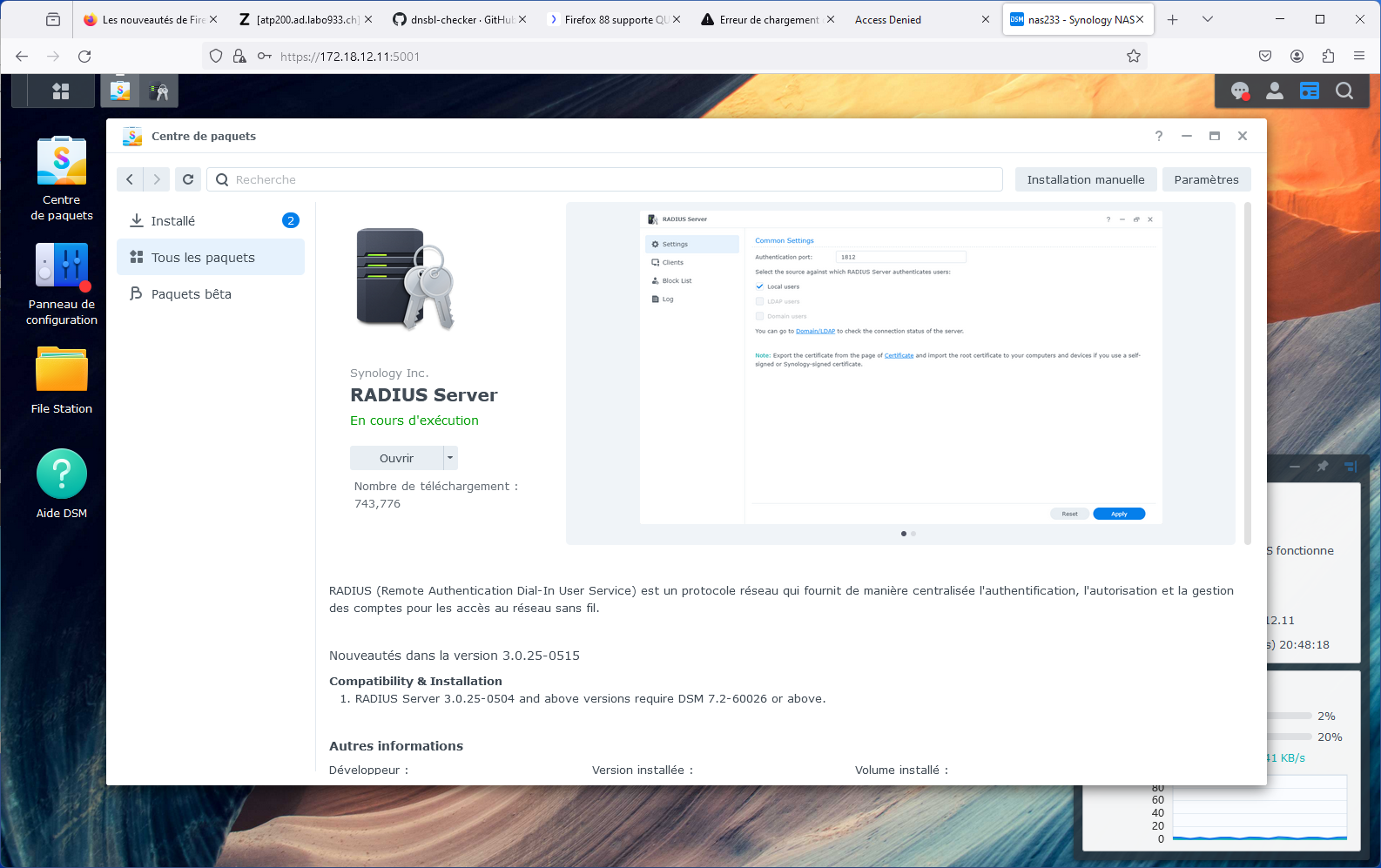
Task: Click the RADIUS Server screenshot preview
Action: [900, 367]
